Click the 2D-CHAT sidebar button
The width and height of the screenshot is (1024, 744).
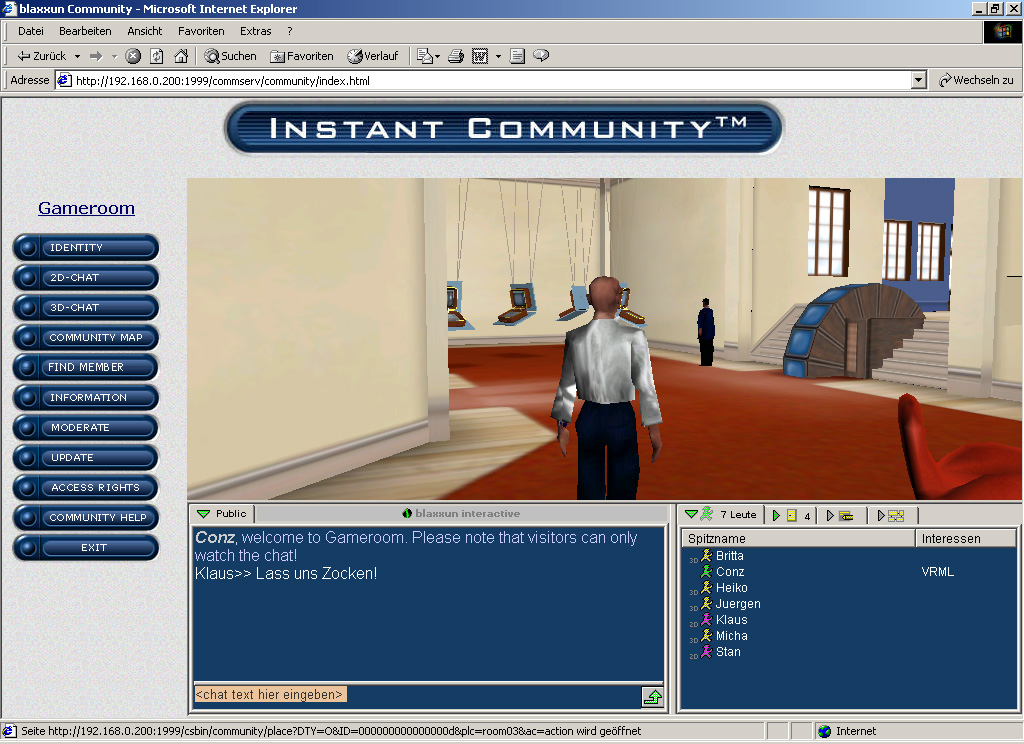pos(86,278)
